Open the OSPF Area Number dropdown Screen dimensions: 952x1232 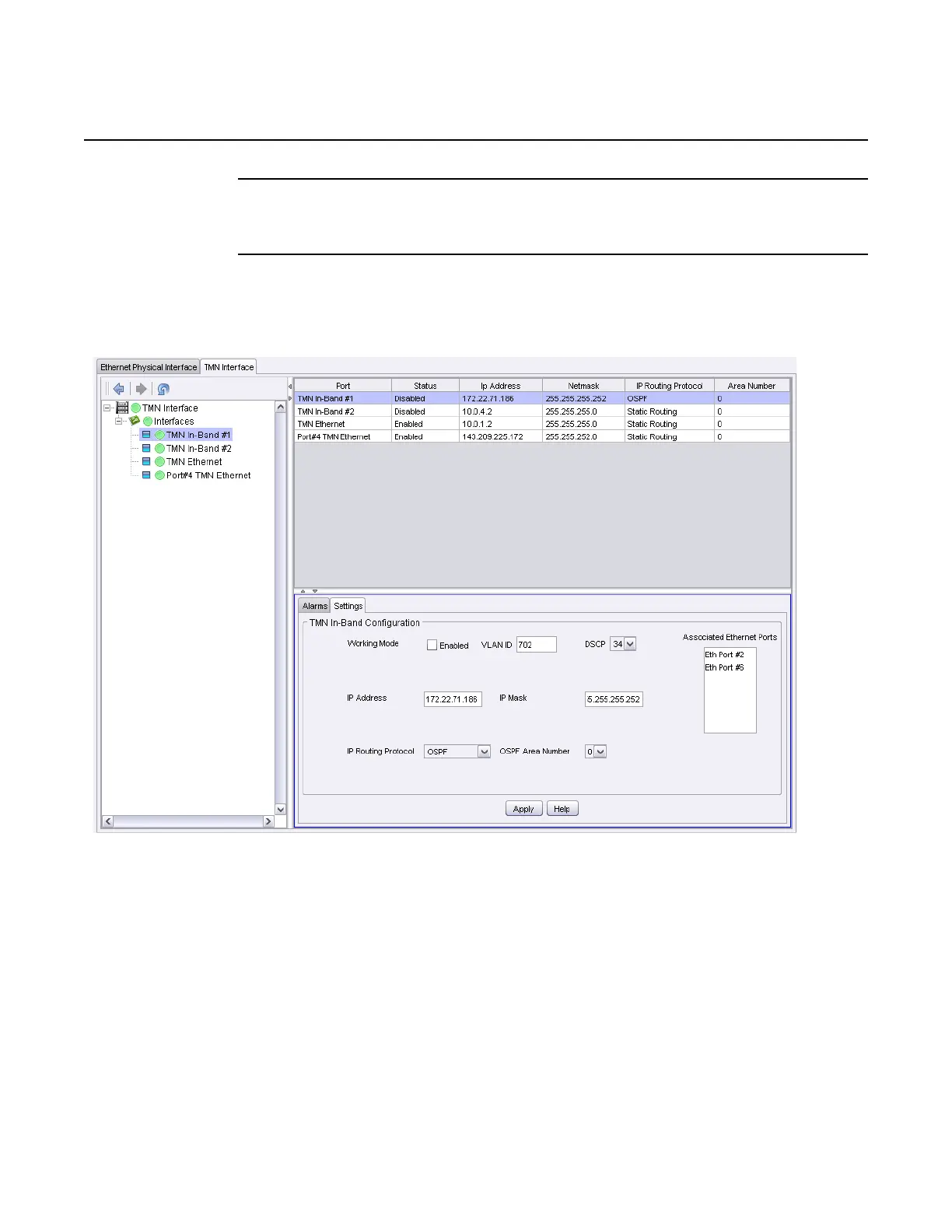(x=600, y=751)
